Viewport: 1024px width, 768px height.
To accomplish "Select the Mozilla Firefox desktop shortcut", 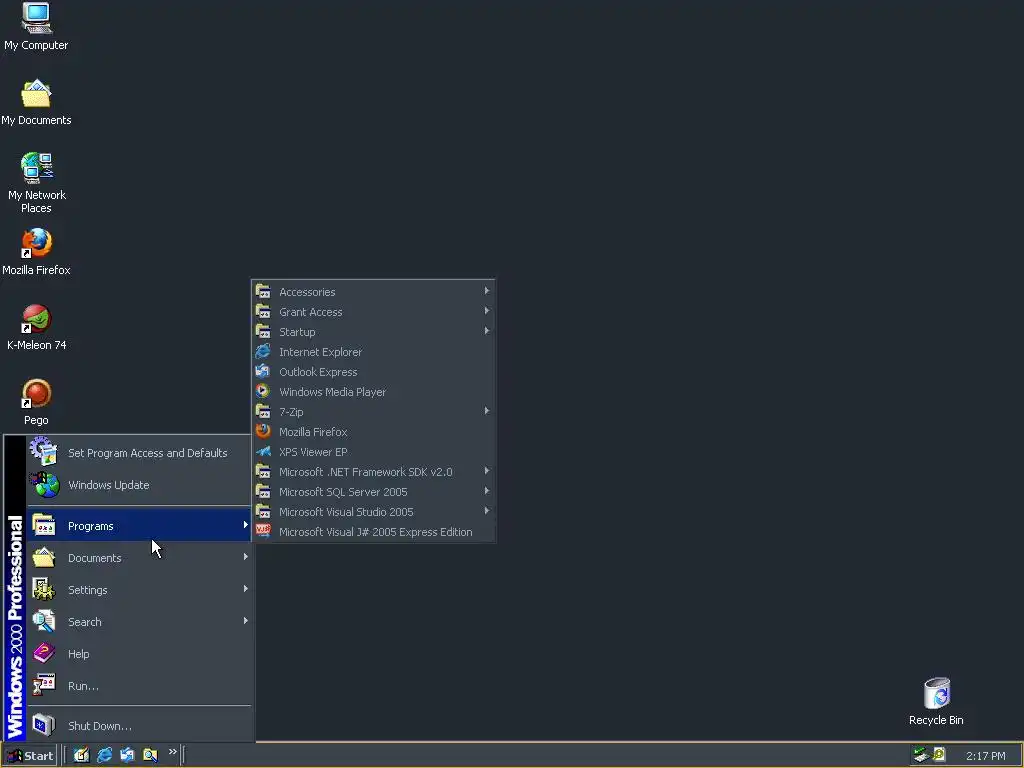I will point(36,251).
